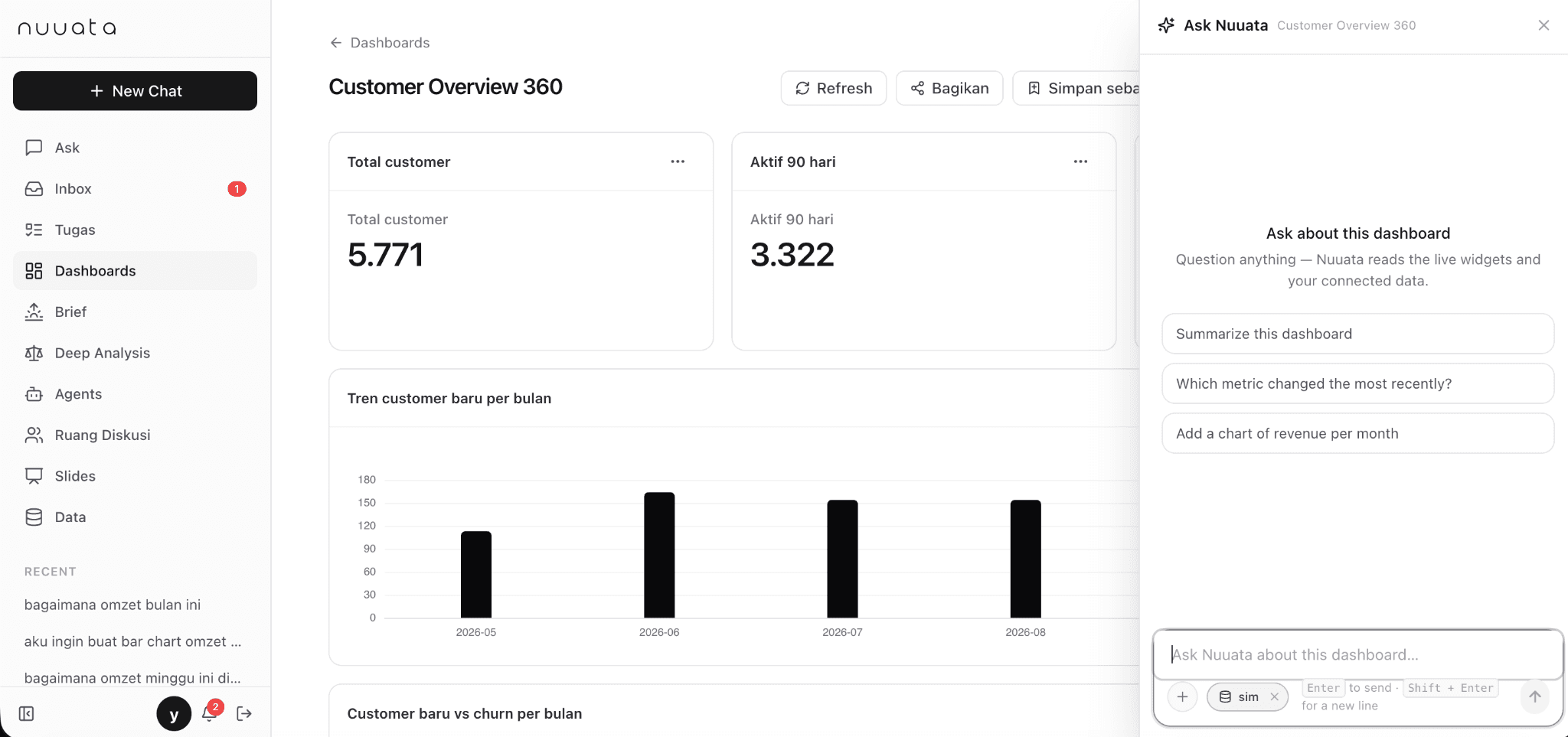
Task: Open the user avatar 'y'
Action: tap(174, 714)
